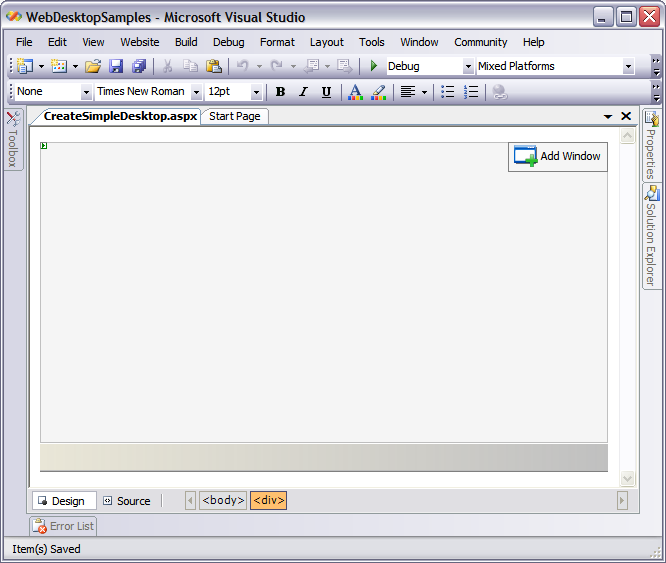Open the Community menu
The height and width of the screenshot is (563, 666).
[x=481, y=42]
